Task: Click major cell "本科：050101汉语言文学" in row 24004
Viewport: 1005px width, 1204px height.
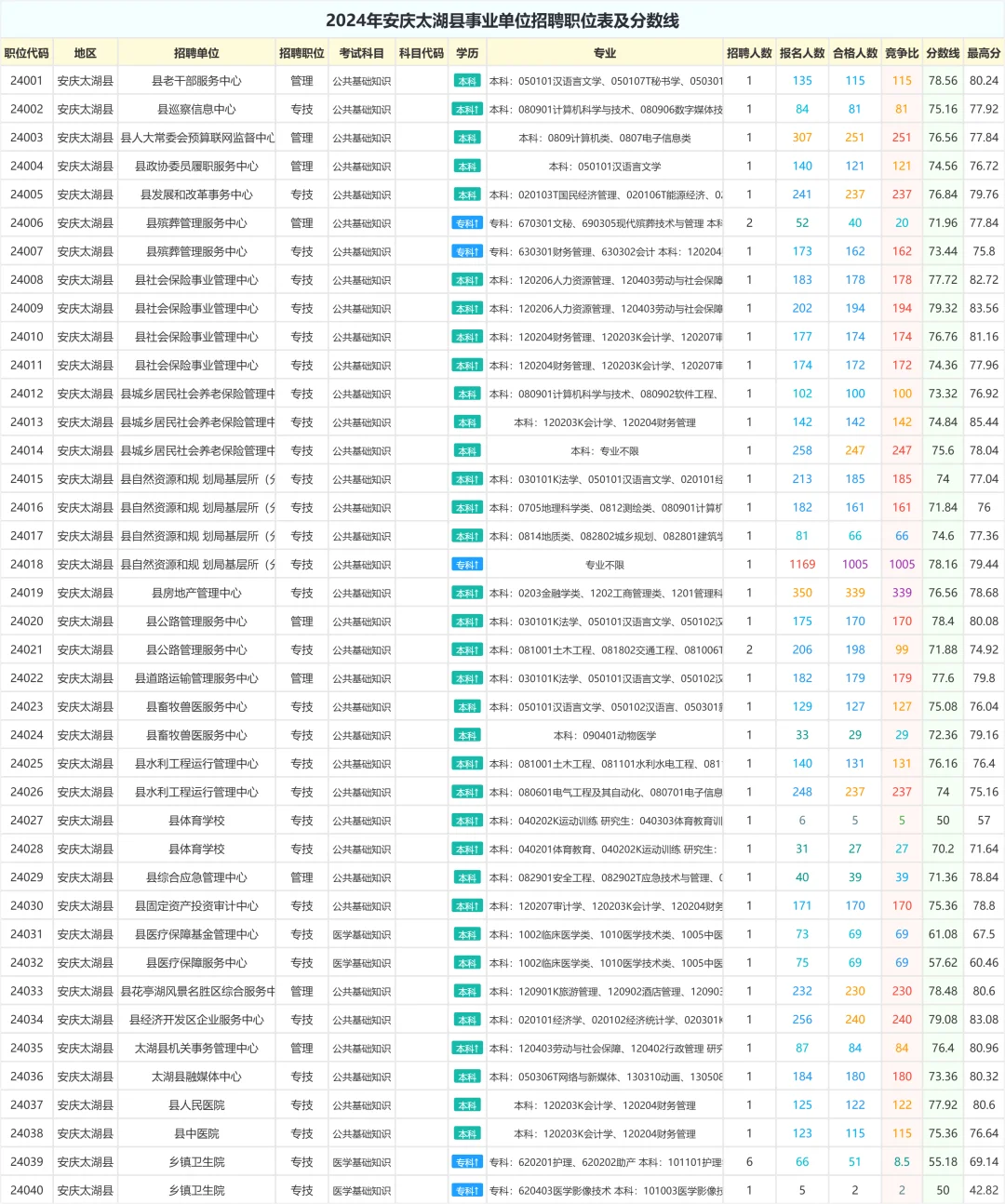Action: coord(605,167)
